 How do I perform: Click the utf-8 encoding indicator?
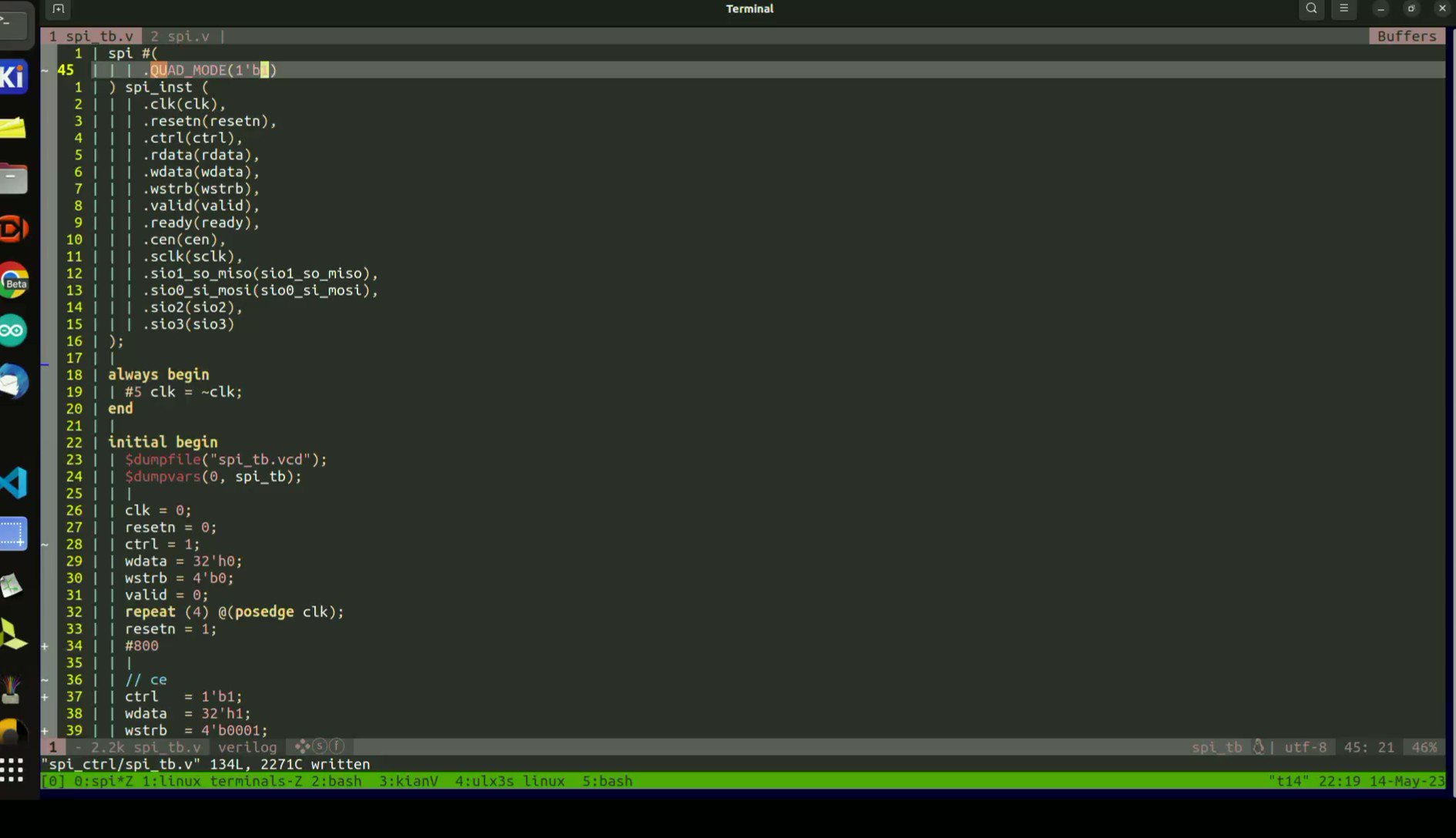tap(1306, 747)
